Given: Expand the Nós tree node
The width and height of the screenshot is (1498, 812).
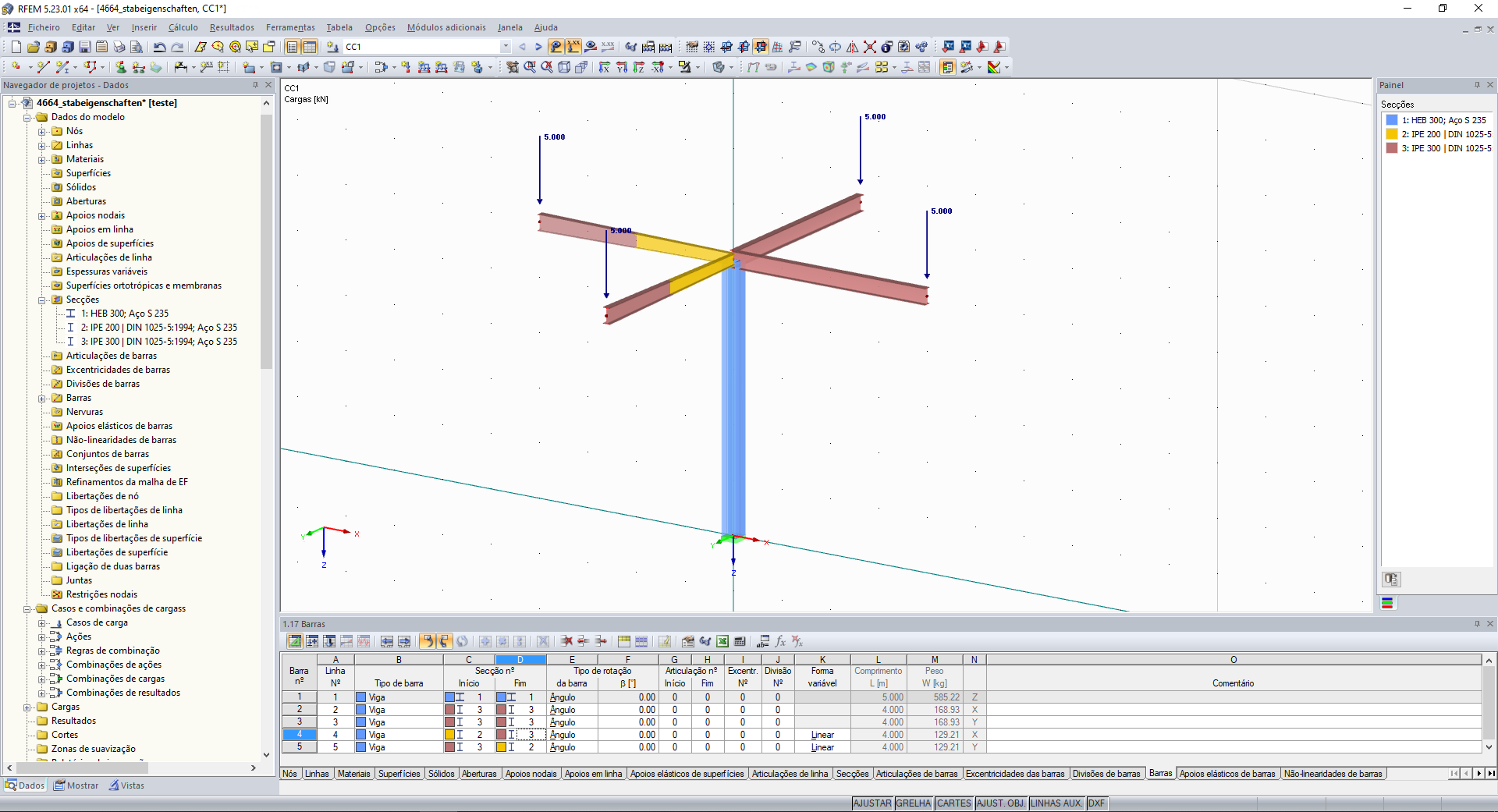Looking at the screenshot, I should click(x=42, y=131).
